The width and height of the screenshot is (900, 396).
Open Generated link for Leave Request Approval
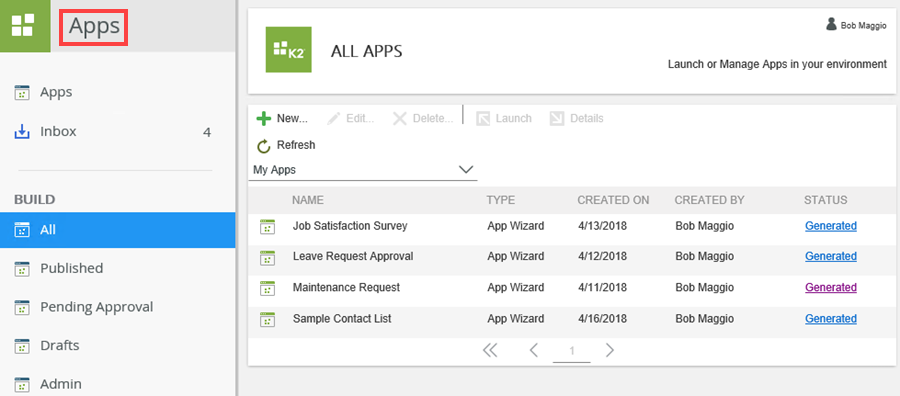click(831, 257)
